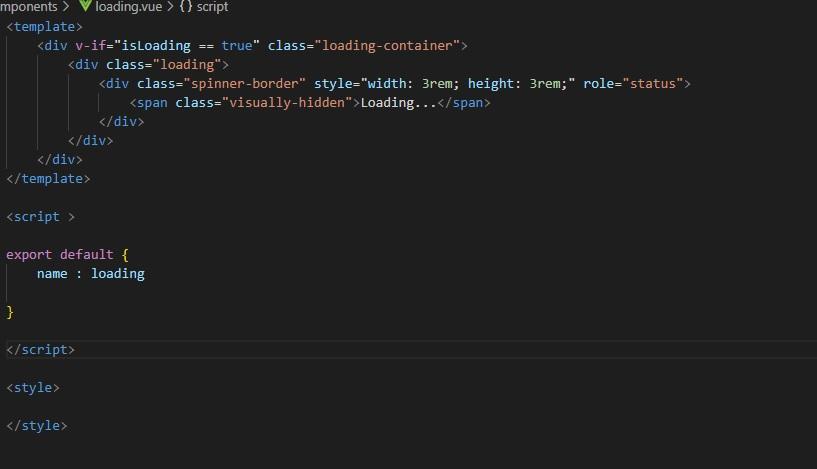Click the Loading... text inside span

[399, 103]
